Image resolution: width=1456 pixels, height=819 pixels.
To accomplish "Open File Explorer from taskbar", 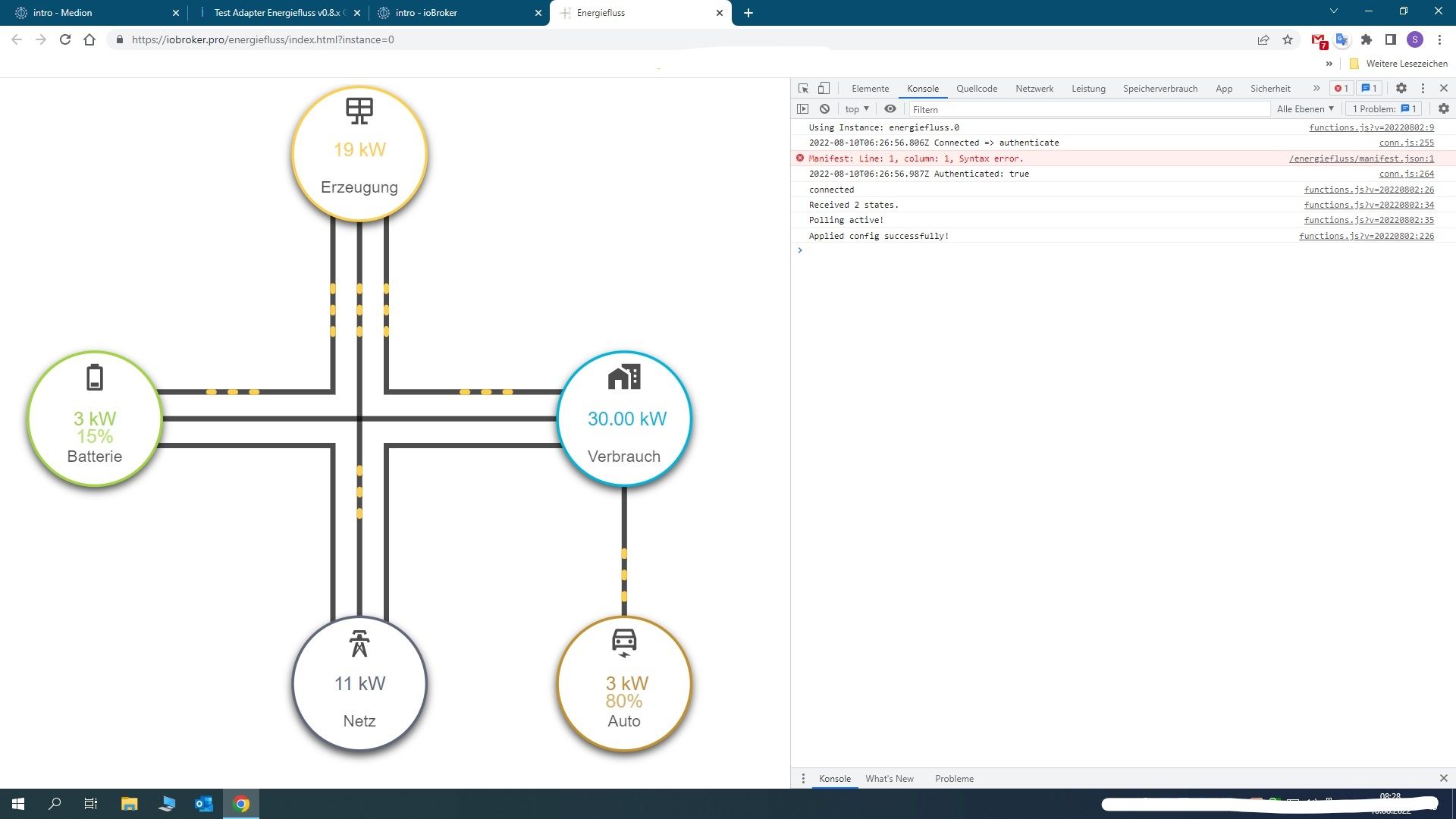I will (x=129, y=804).
